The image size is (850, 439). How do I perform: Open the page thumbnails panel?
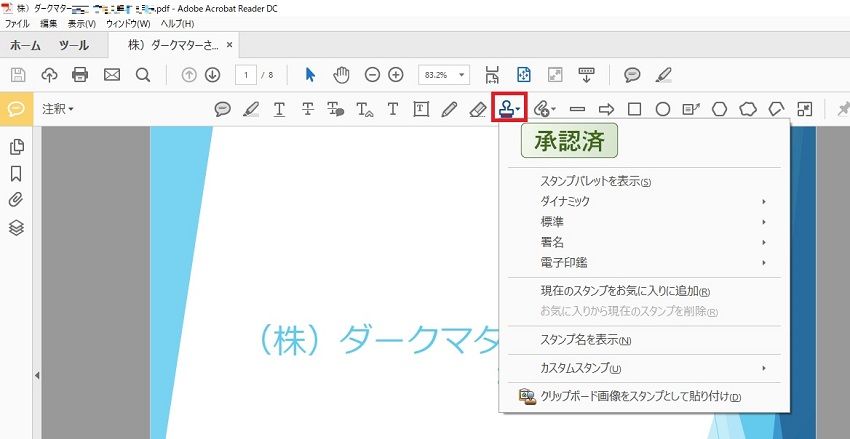pyautogui.click(x=16, y=147)
